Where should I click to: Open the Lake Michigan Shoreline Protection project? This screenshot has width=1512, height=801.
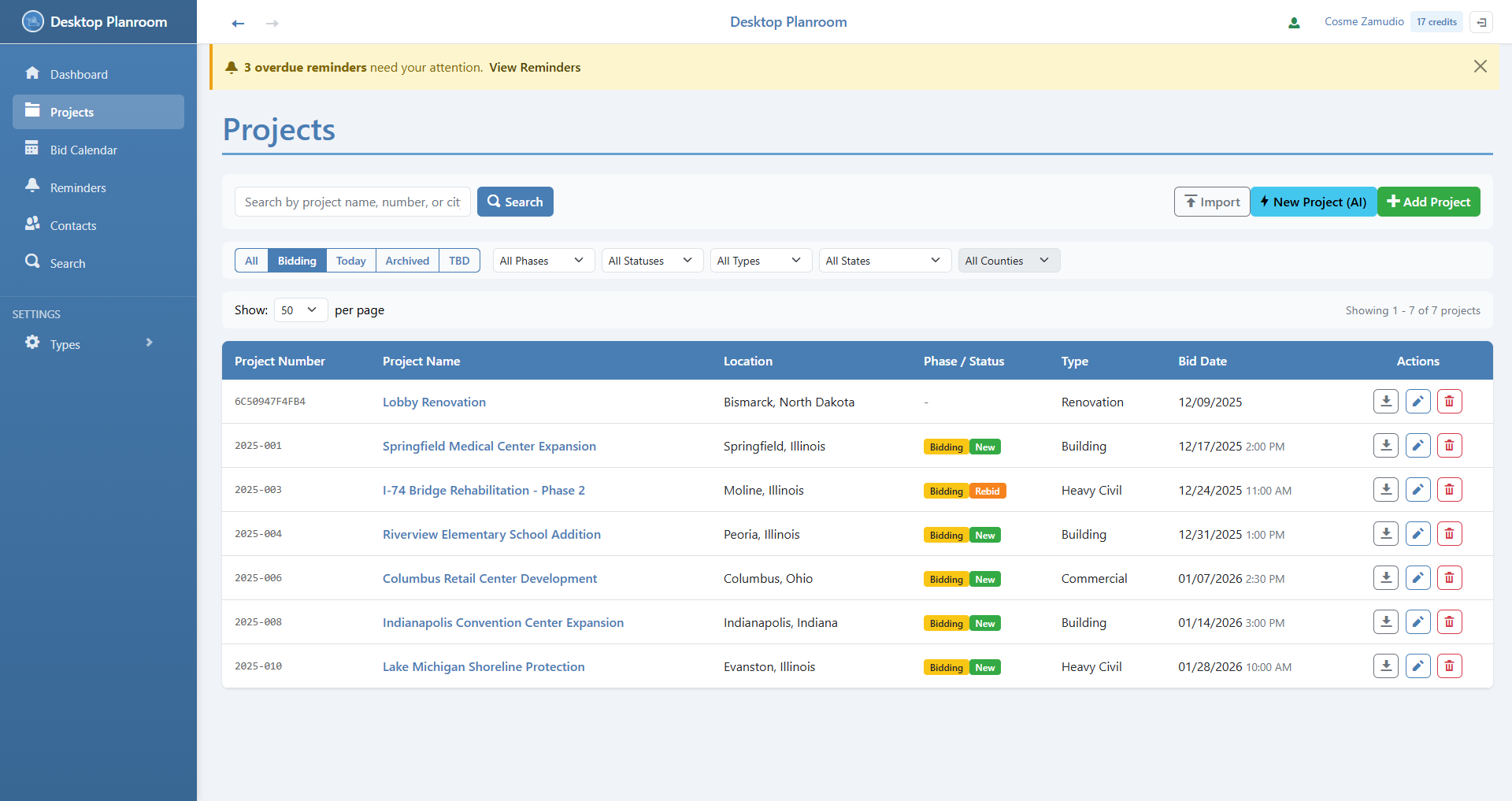point(483,666)
